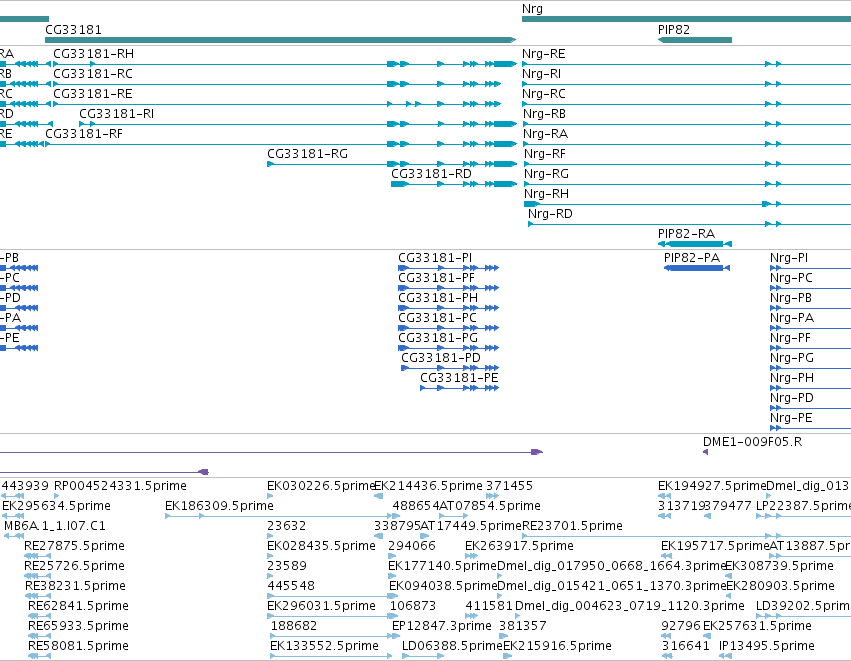Viewport: 851px width, 661px height.
Task: Click protein CG33181-PF
Action: (436, 278)
